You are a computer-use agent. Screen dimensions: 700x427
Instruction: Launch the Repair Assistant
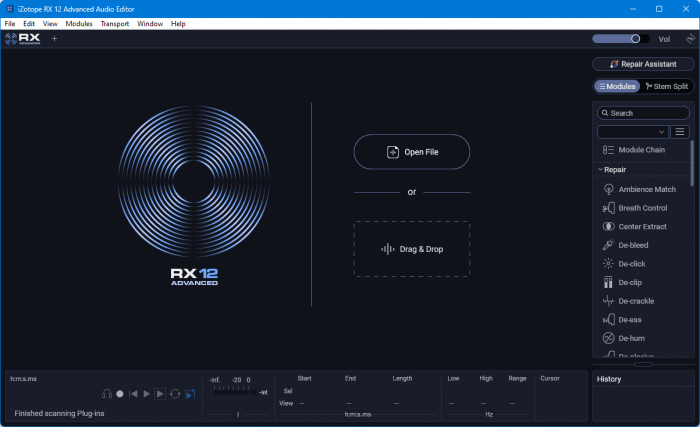(643, 64)
